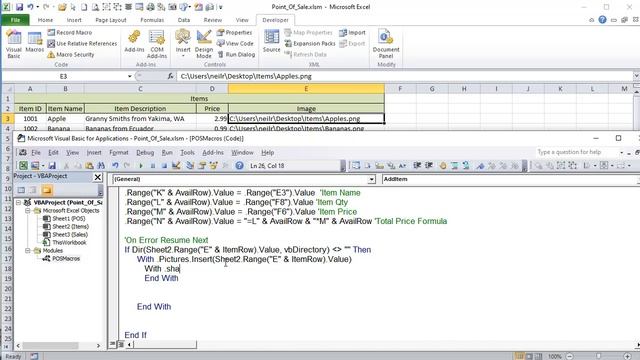640x360 pixels.
Task: Click View Code icon in Project pane
Action: (21, 190)
